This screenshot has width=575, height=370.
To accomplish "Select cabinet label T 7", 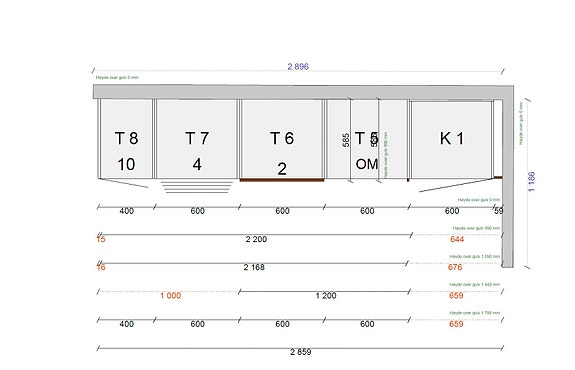I will click(197, 138).
